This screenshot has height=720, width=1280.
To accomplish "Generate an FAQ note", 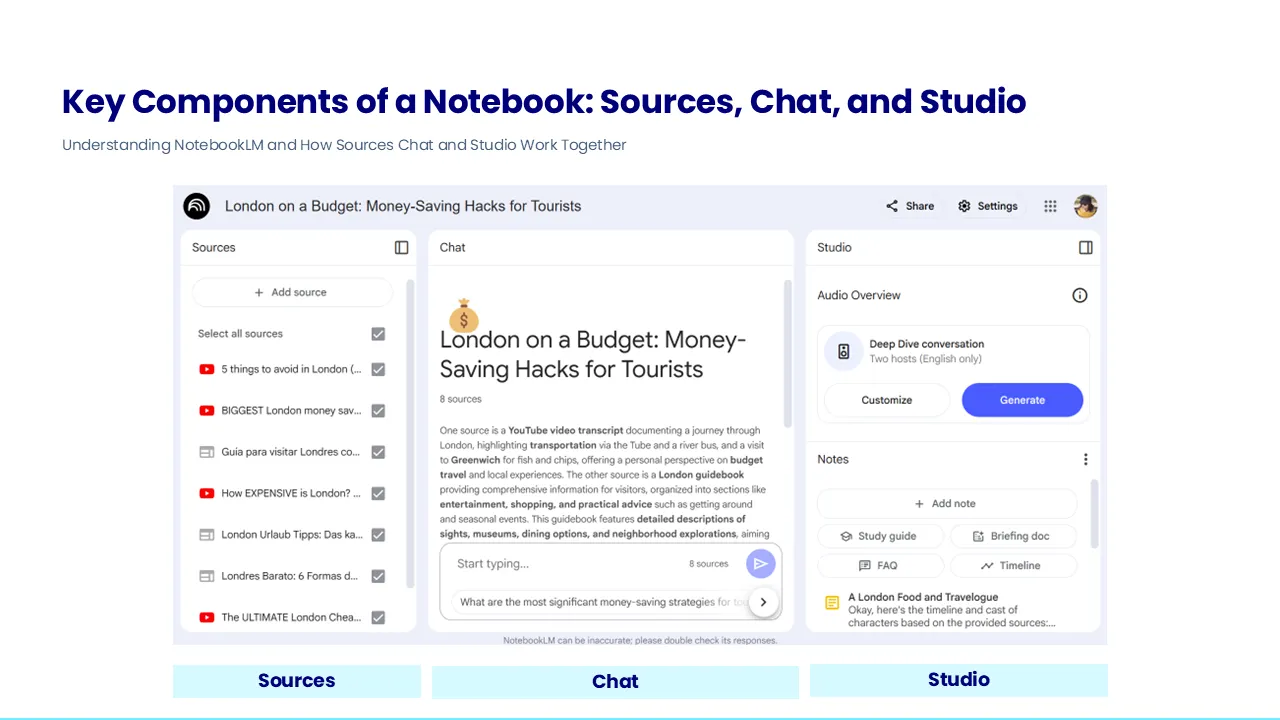I will 879,565.
